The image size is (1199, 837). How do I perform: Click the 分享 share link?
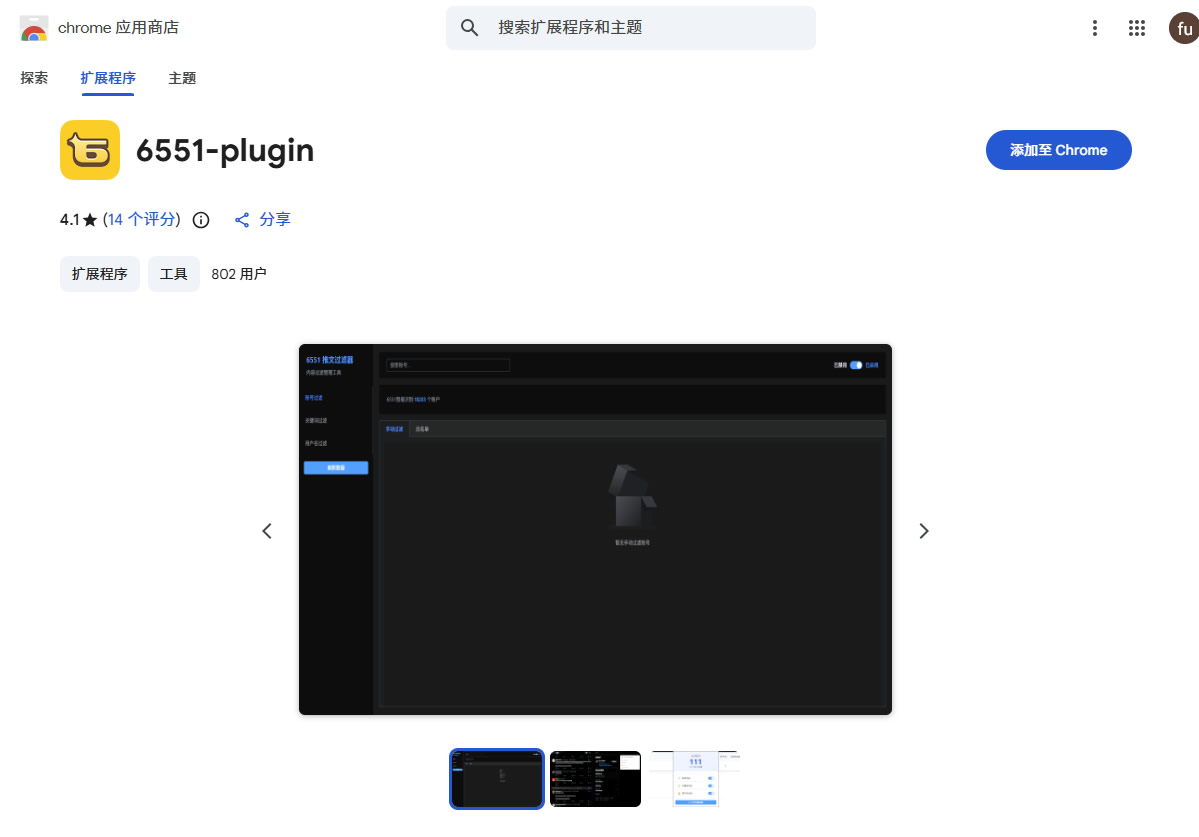click(262, 220)
